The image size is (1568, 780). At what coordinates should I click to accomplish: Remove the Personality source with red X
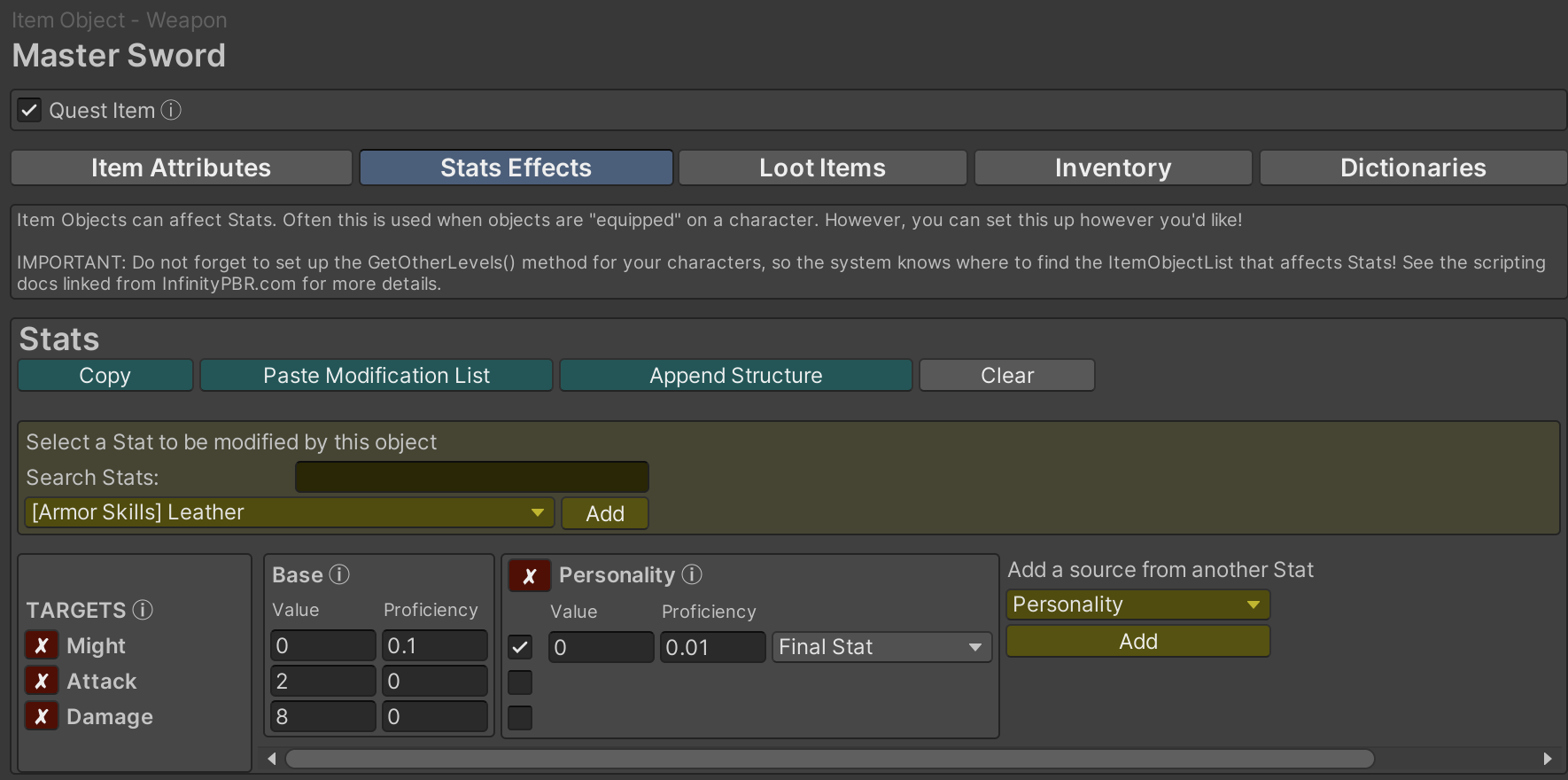[529, 576]
